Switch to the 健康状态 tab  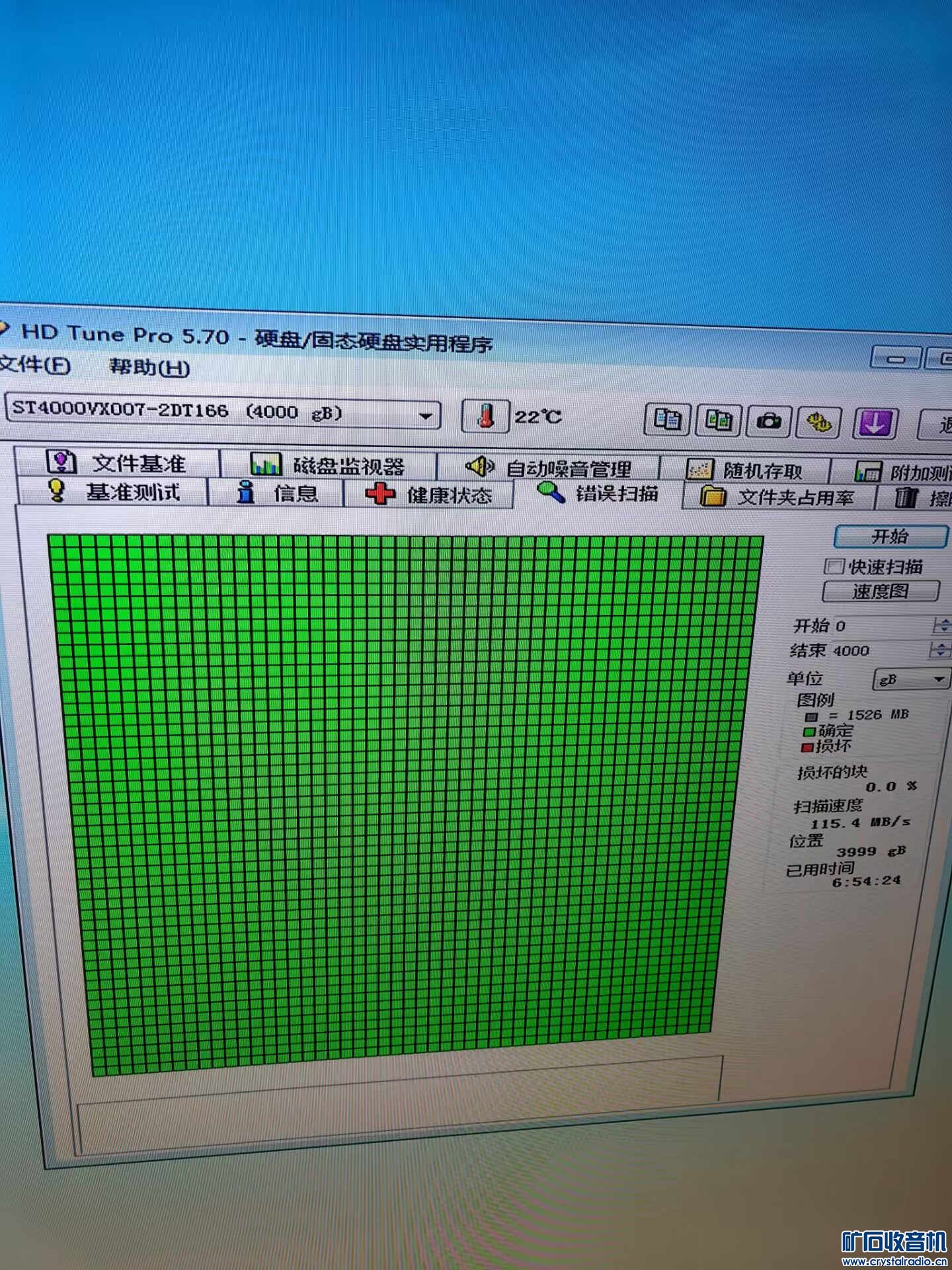(x=428, y=495)
